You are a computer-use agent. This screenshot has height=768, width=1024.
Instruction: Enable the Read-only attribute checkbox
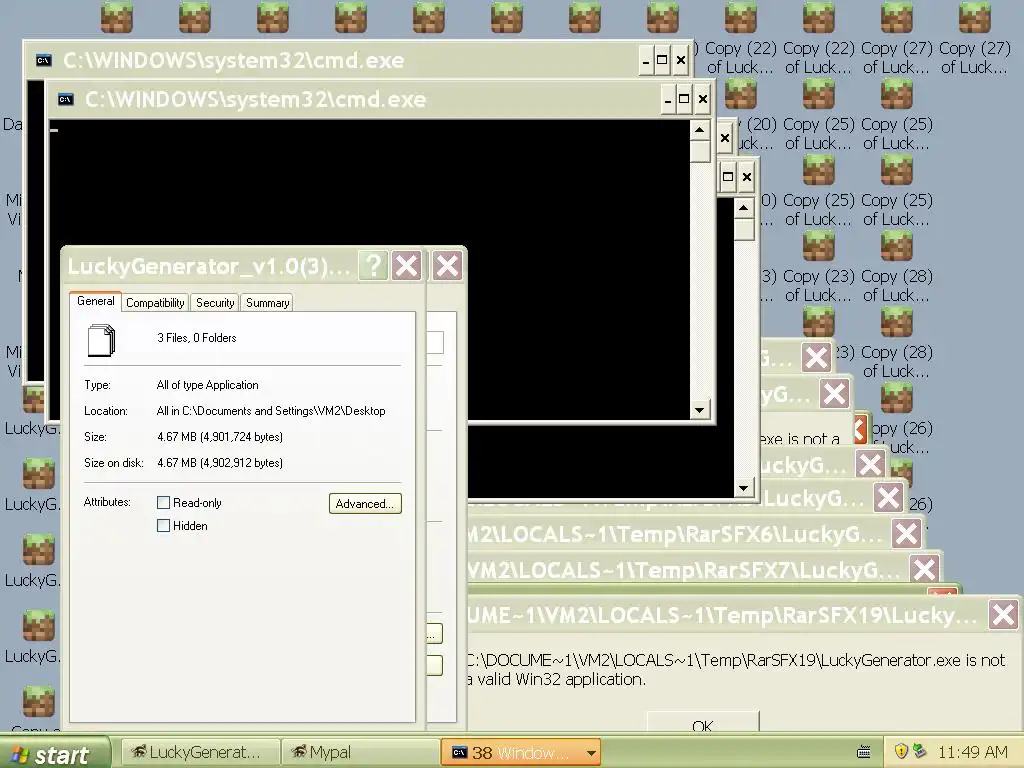(x=163, y=503)
